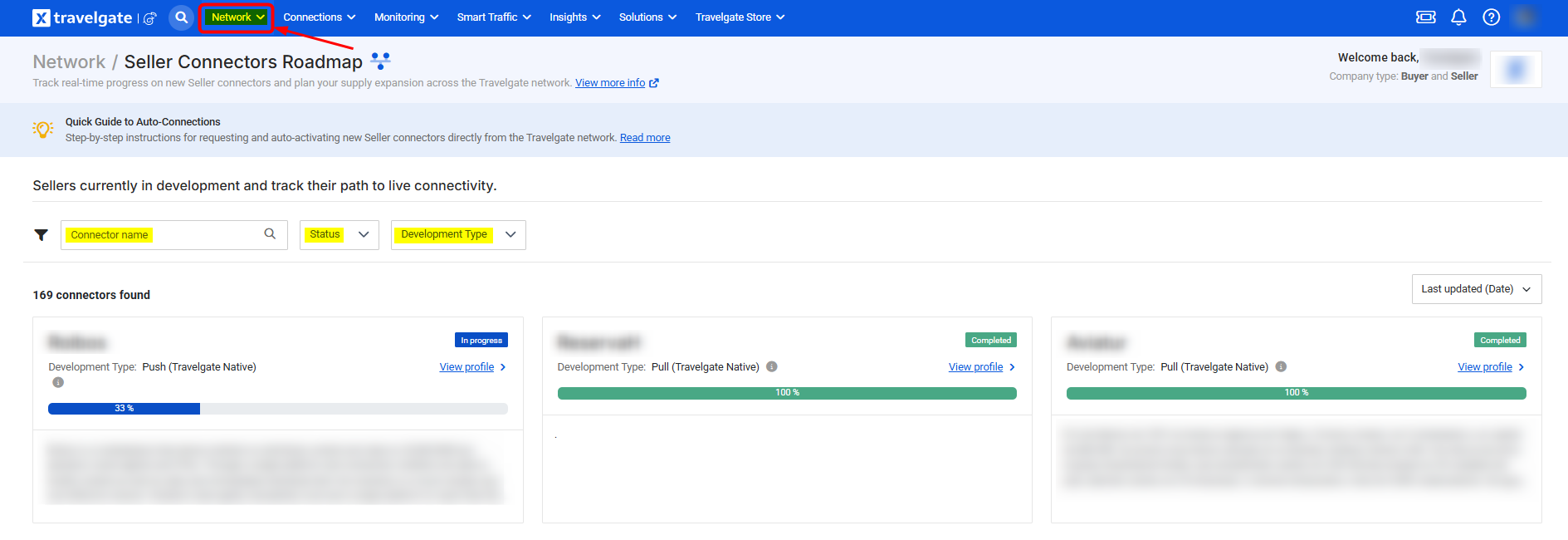
Task: Click Completed badge on second card
Action: coord(991,340)
